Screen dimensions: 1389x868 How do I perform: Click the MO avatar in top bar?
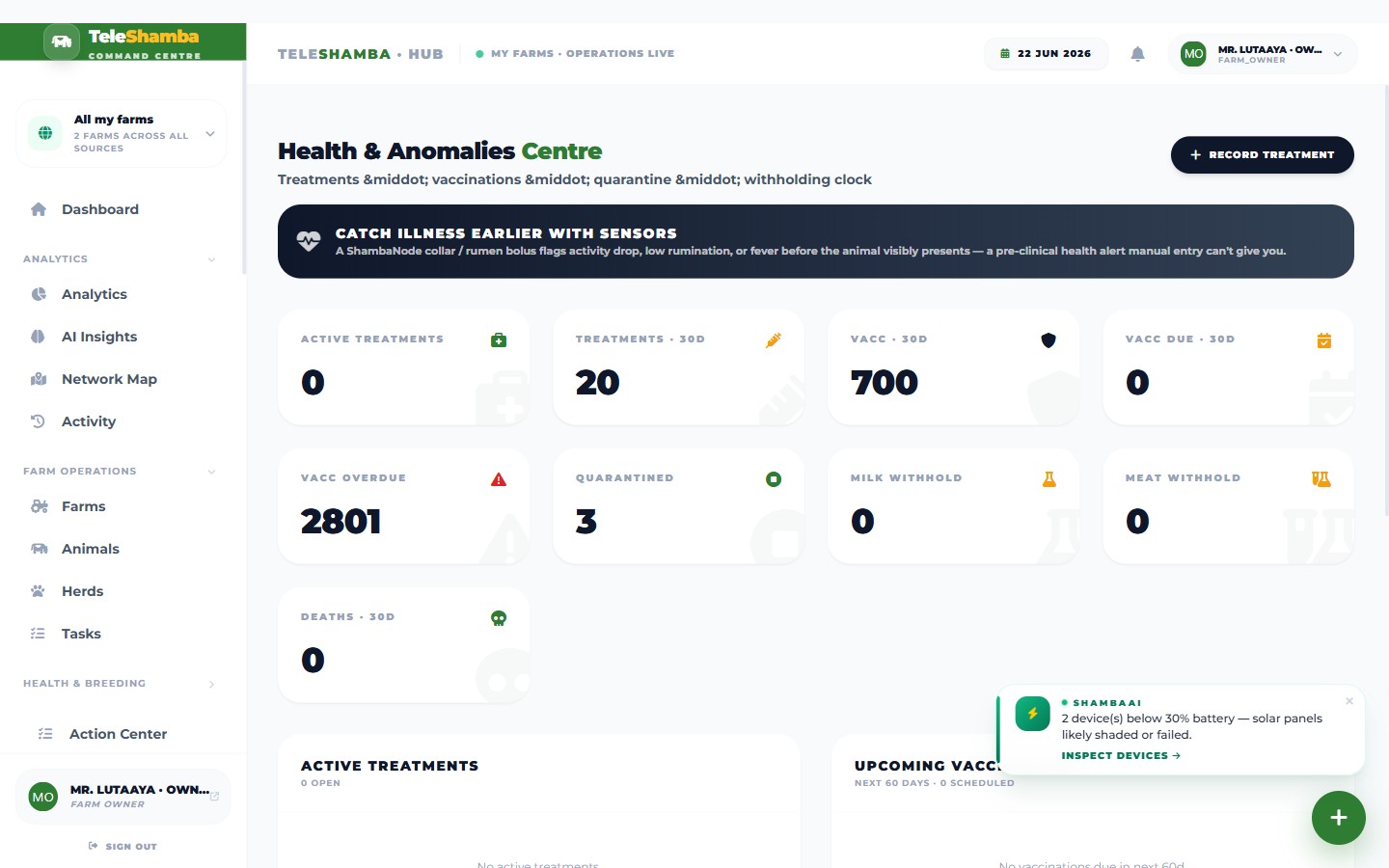[x=1193, y=54]
